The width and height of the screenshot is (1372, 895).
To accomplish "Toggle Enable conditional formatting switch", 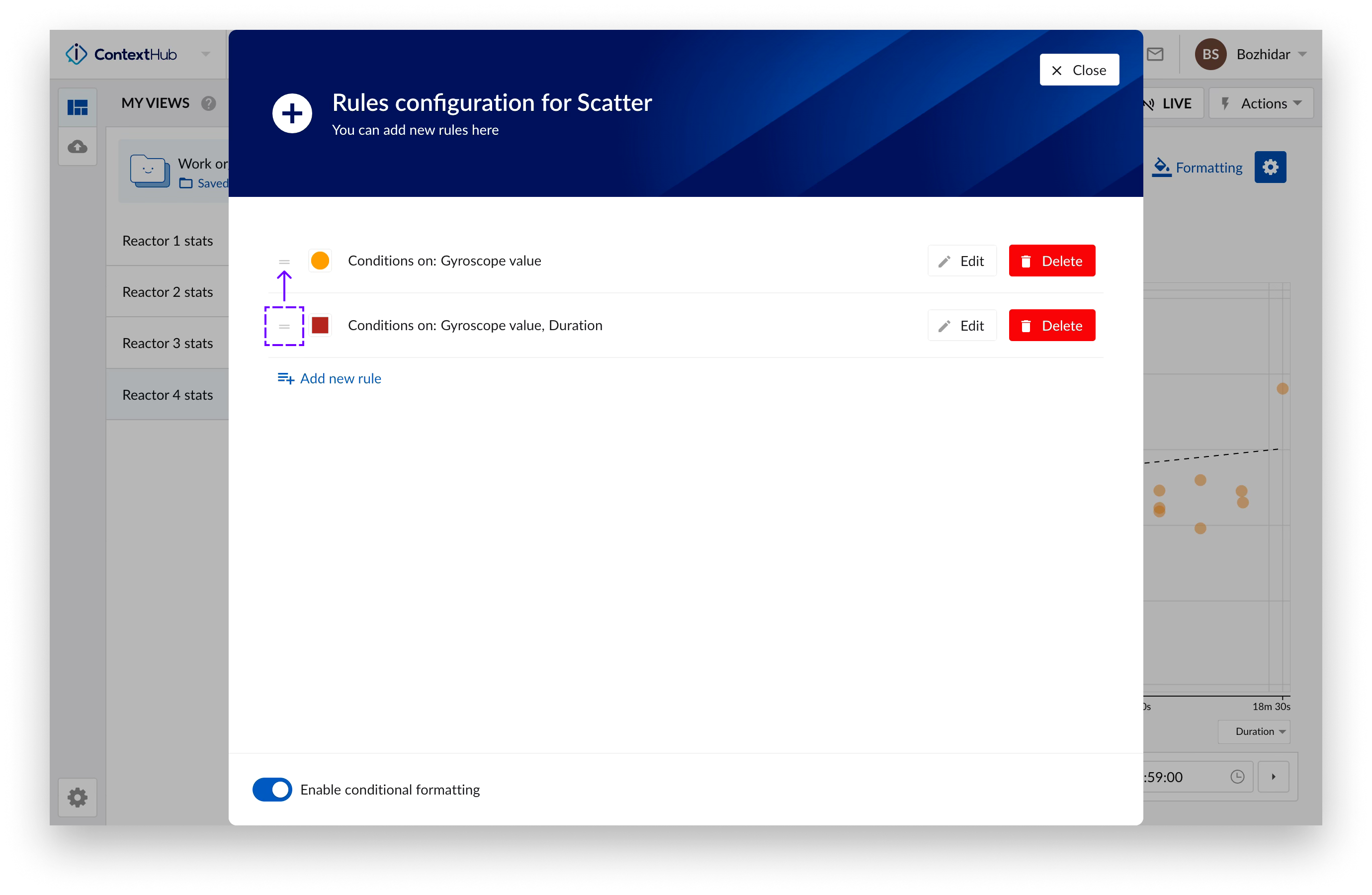I will (272, 789).
